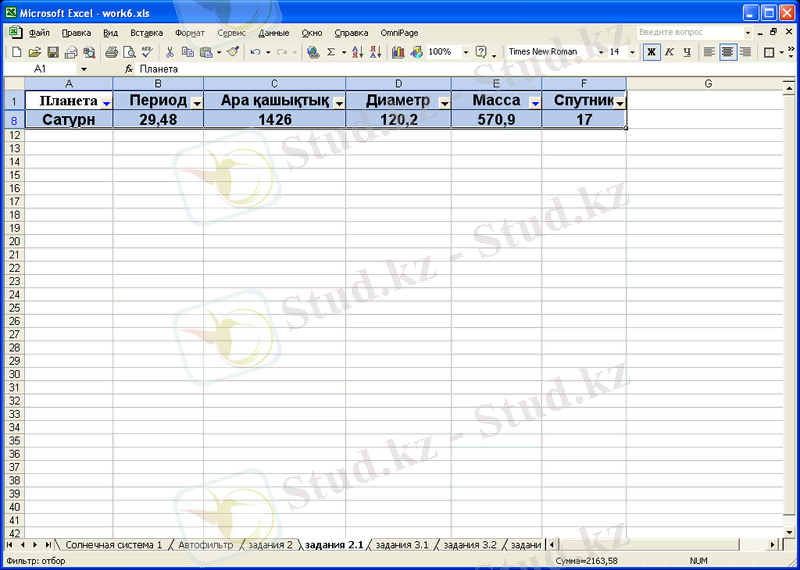
Task: Switch to задания 3.1 sheet tab
Action: point(402,545)
